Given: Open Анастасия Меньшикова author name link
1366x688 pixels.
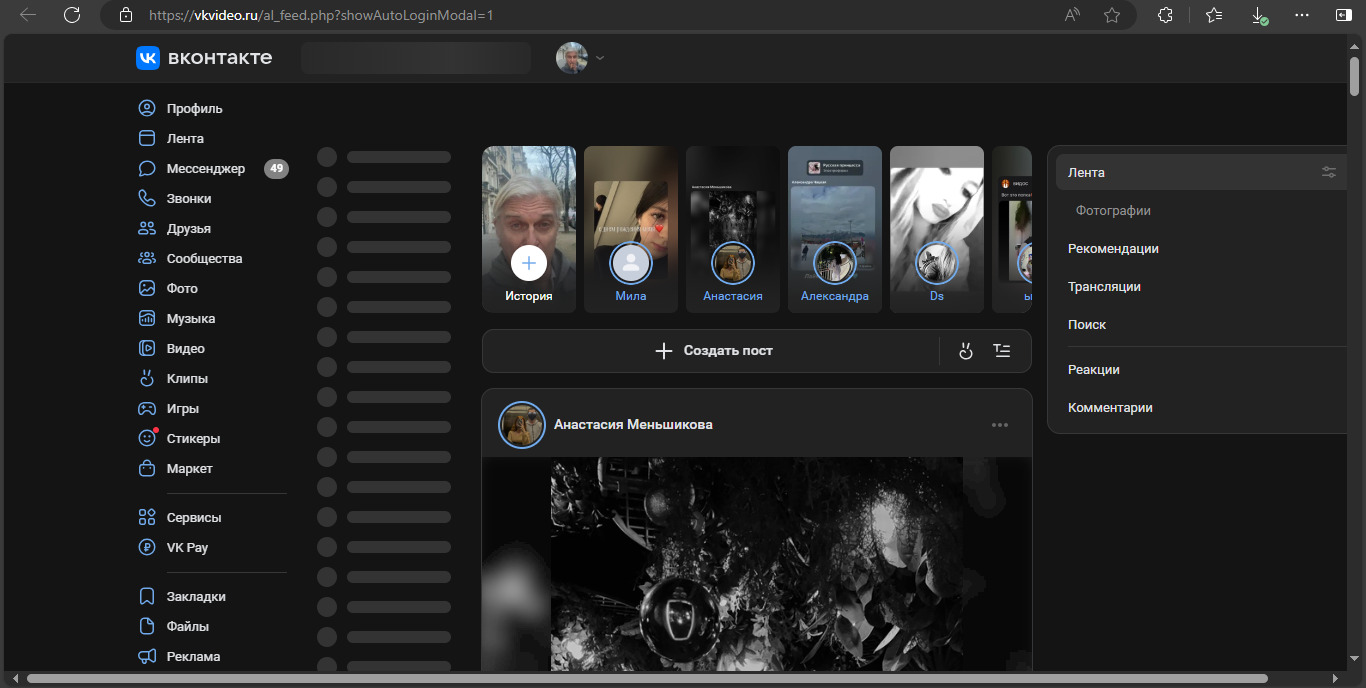Looking at the screenshot, I should [x=633, y=425].
